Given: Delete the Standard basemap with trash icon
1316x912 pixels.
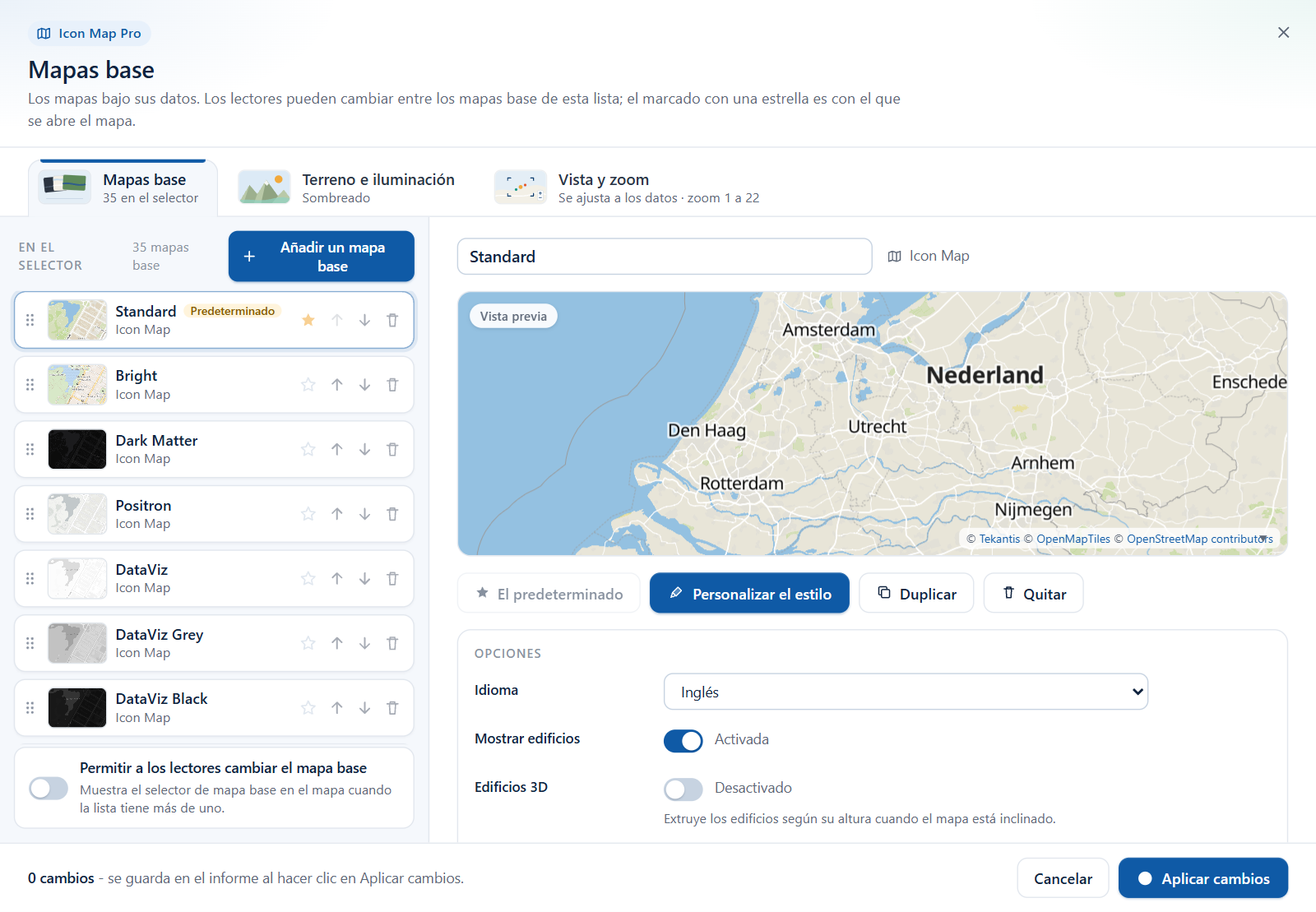Looking at the screenshot, I should click(392, 320).
